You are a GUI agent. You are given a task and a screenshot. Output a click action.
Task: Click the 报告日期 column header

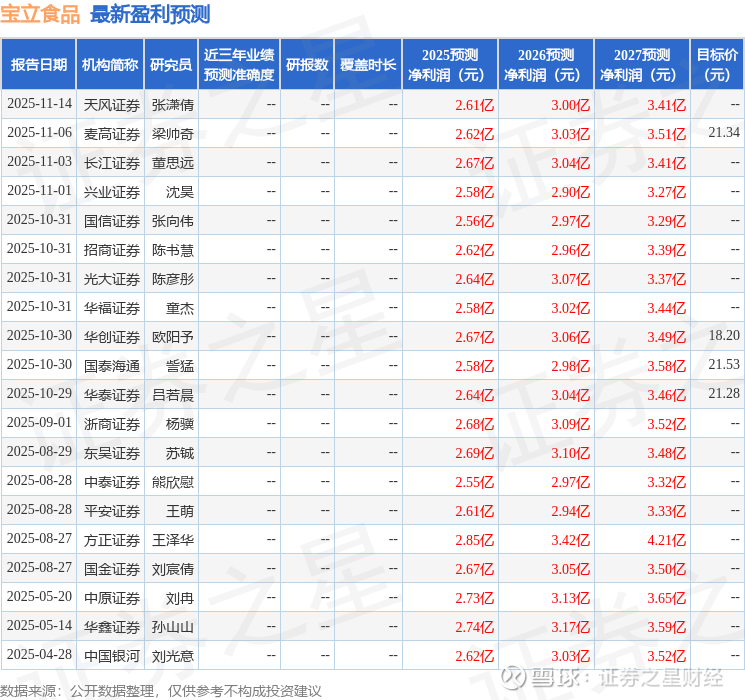pyautogui.click(x=38, y=64)
